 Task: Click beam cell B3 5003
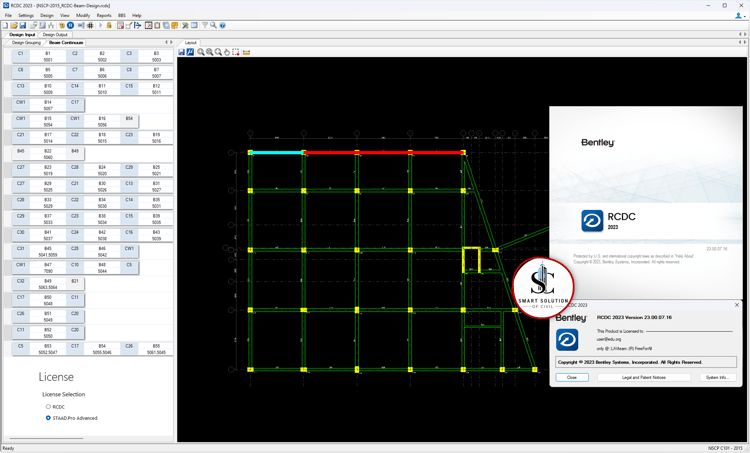tap(156, 56)
